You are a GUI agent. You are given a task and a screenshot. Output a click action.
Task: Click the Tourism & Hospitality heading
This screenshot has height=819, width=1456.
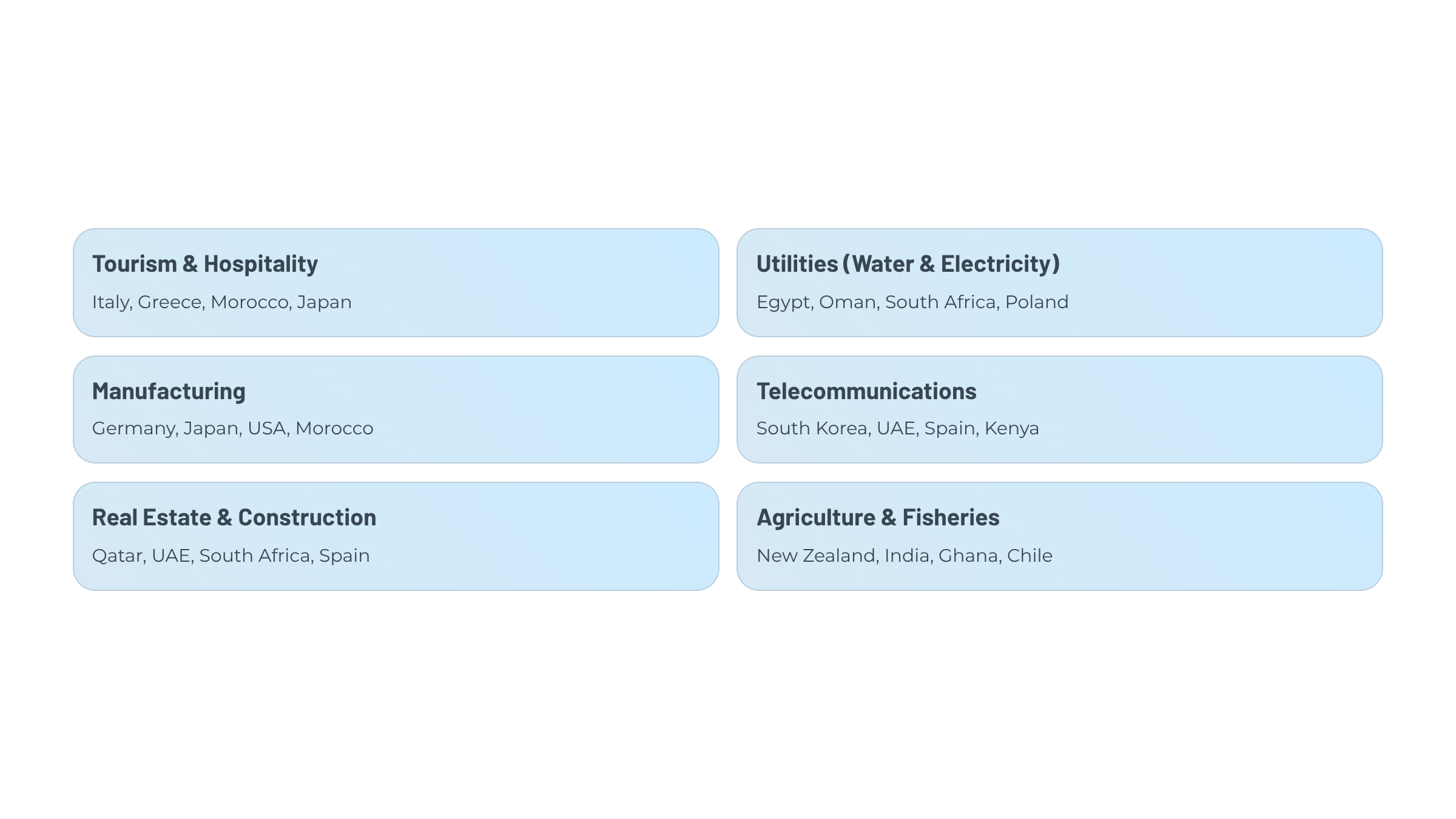pos(204,264)
